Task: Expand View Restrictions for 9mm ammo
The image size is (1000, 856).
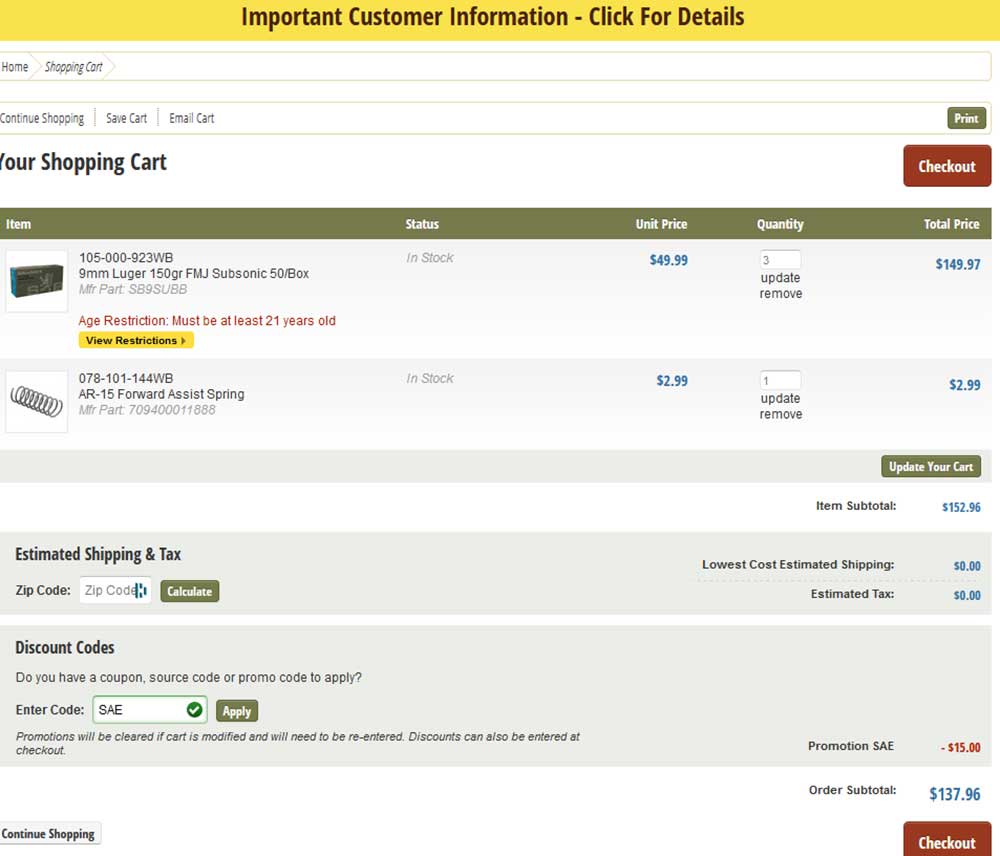Action: click(136, 341)
